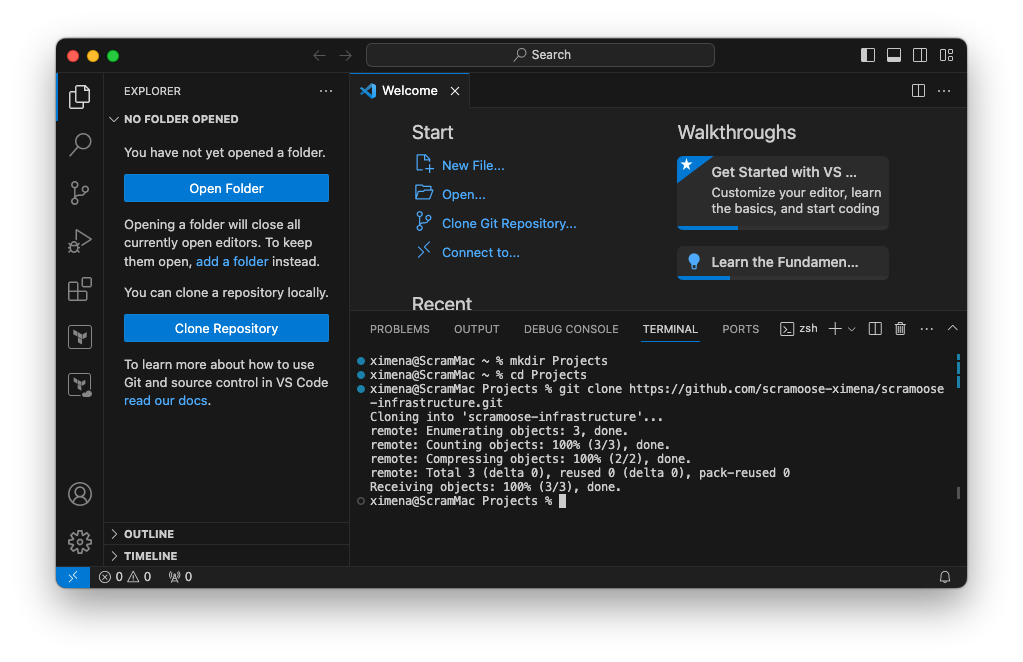Open the Search view in activity bar

(80, 144)
